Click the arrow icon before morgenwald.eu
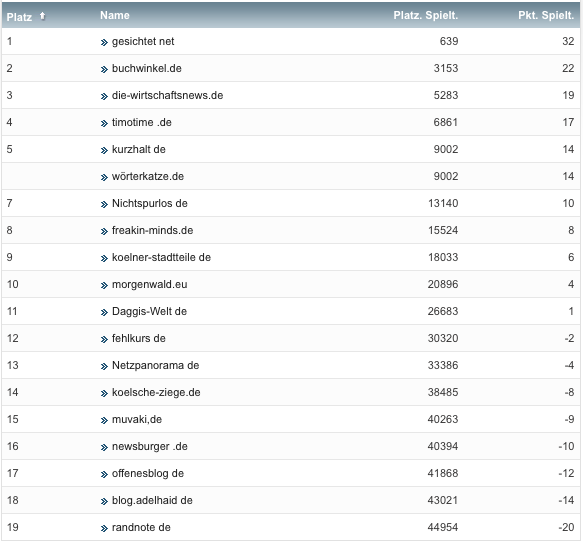The width and height of the screenshot is (583, 542). click(104, 285)
